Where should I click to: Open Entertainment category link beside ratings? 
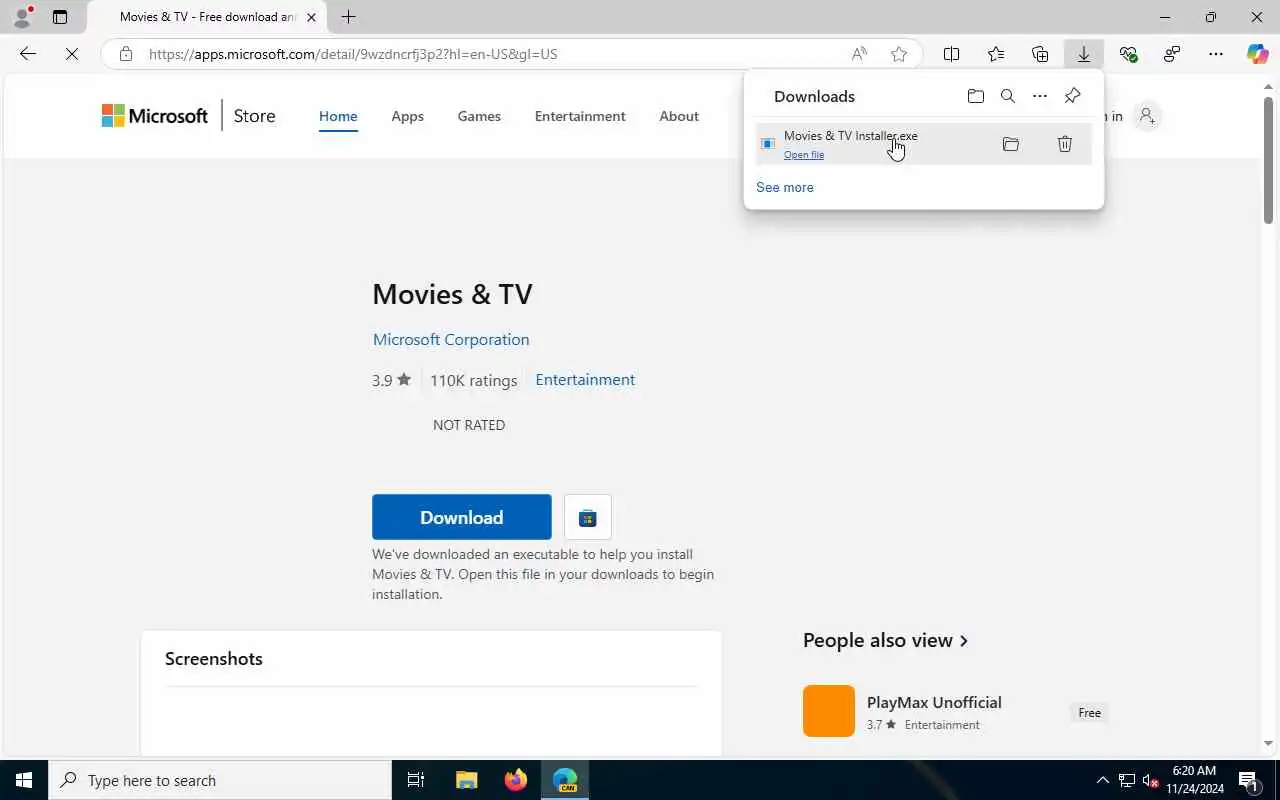click(x=585, y=379)
